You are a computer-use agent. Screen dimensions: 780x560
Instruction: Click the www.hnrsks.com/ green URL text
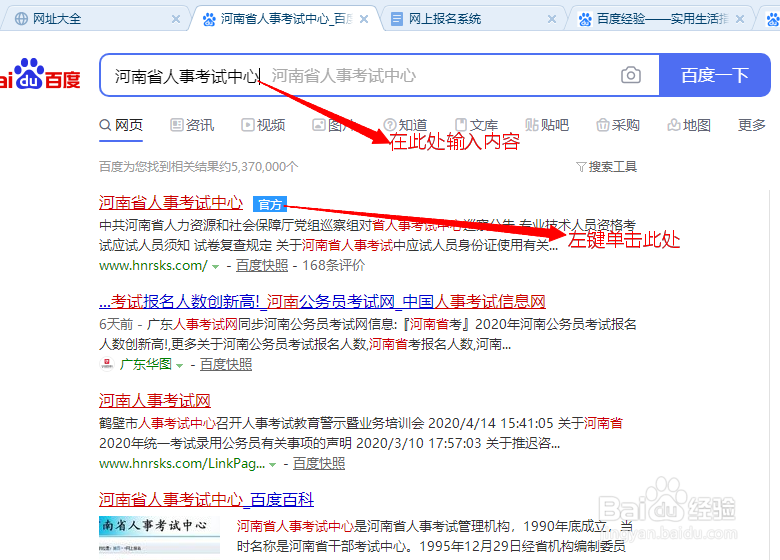pos(153,266)
